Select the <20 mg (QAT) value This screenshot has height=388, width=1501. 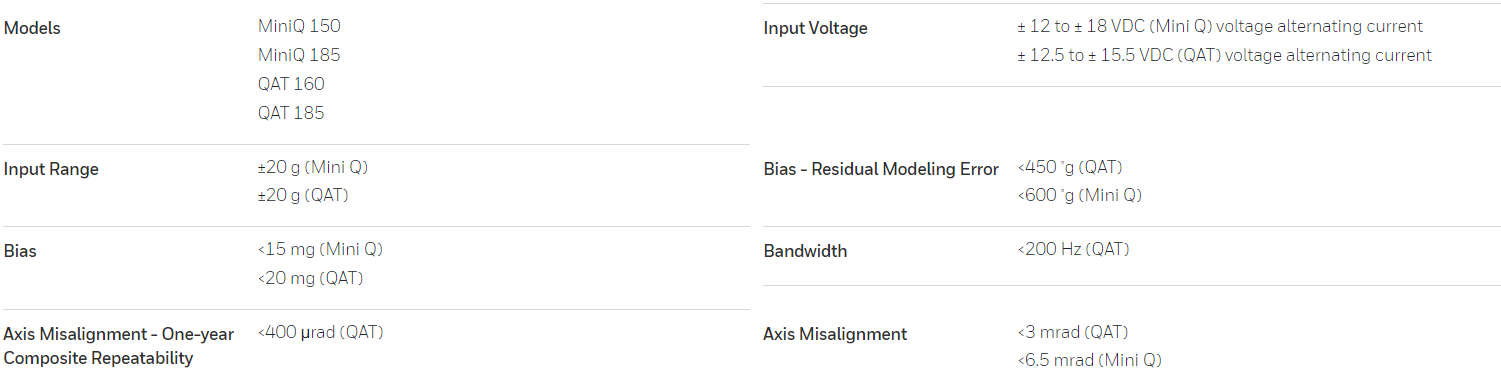(x=310, y=278)
